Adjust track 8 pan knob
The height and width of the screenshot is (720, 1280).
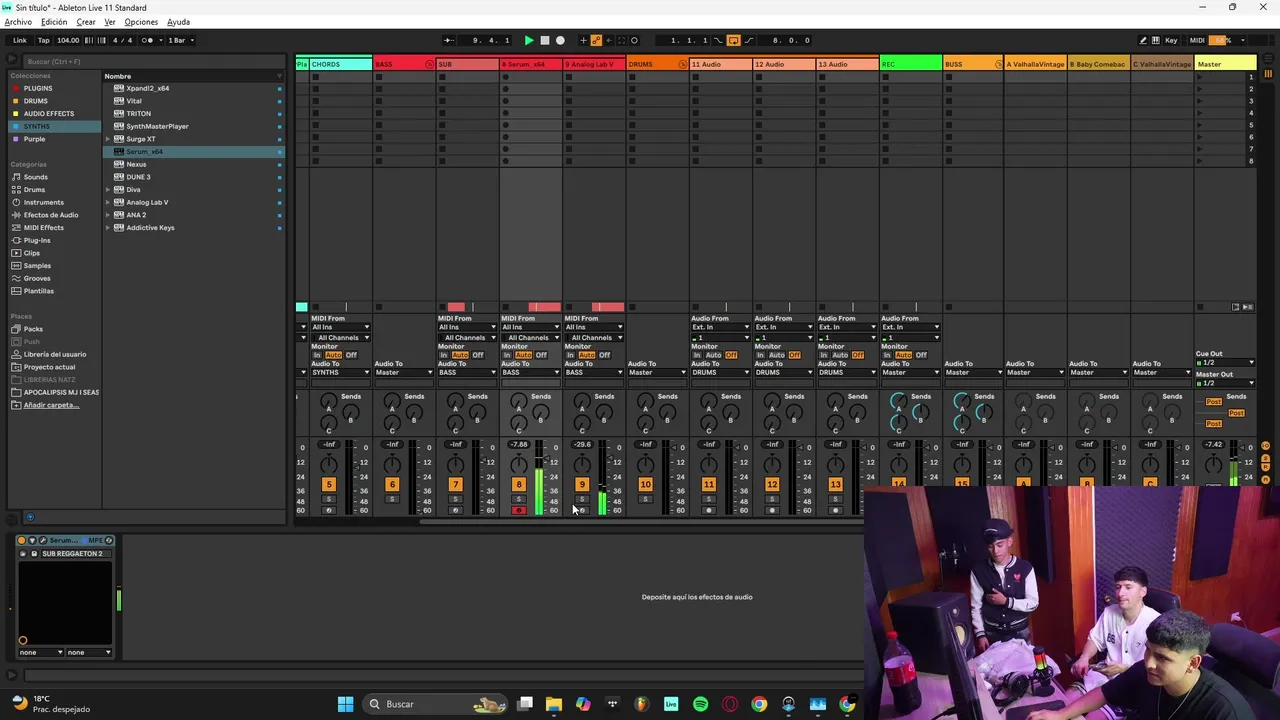(518, 464)
